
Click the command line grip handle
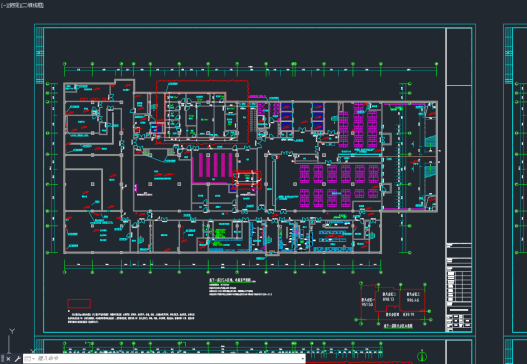pyautogui.click(x=2, y=359)
